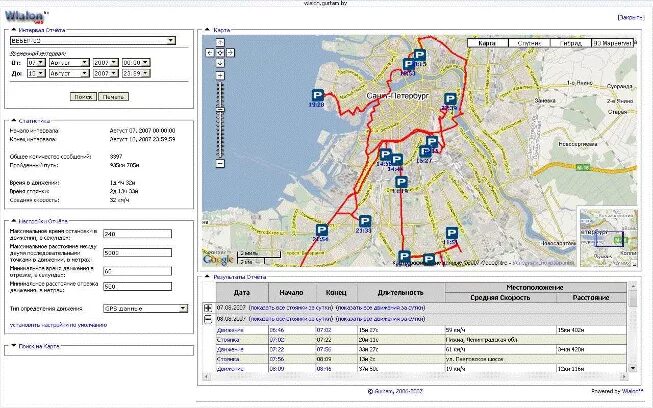Image resolution: width=653 pixels, height=408 pixels.
Task: Open the Движение row starting 06:46
Action: click(230, 330)
